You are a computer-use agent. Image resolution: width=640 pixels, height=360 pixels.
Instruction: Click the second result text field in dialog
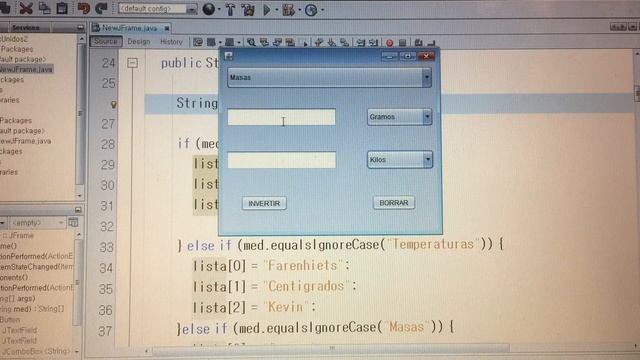(282, 160)
